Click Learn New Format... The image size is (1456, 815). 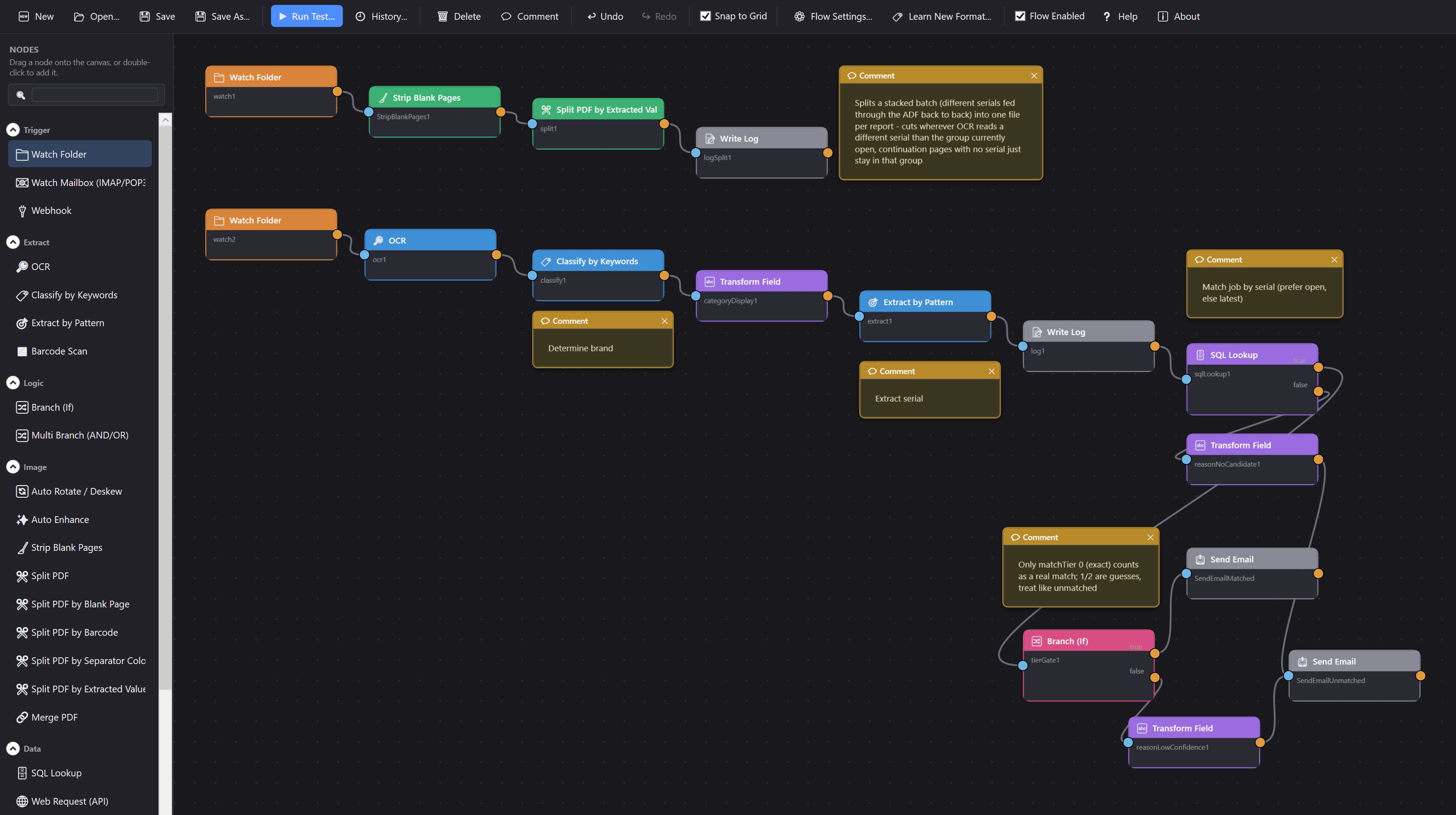(942, 16)
